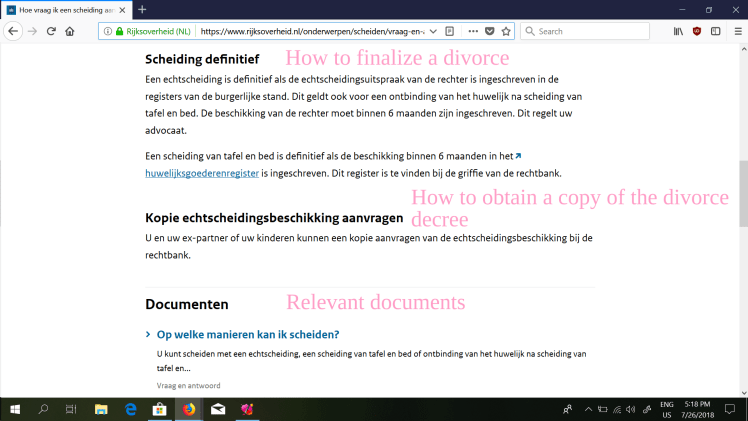The width and height of the screenshot is (748, 421).
Task: Toggle reader view in the address bar
Action: (450, 31)
